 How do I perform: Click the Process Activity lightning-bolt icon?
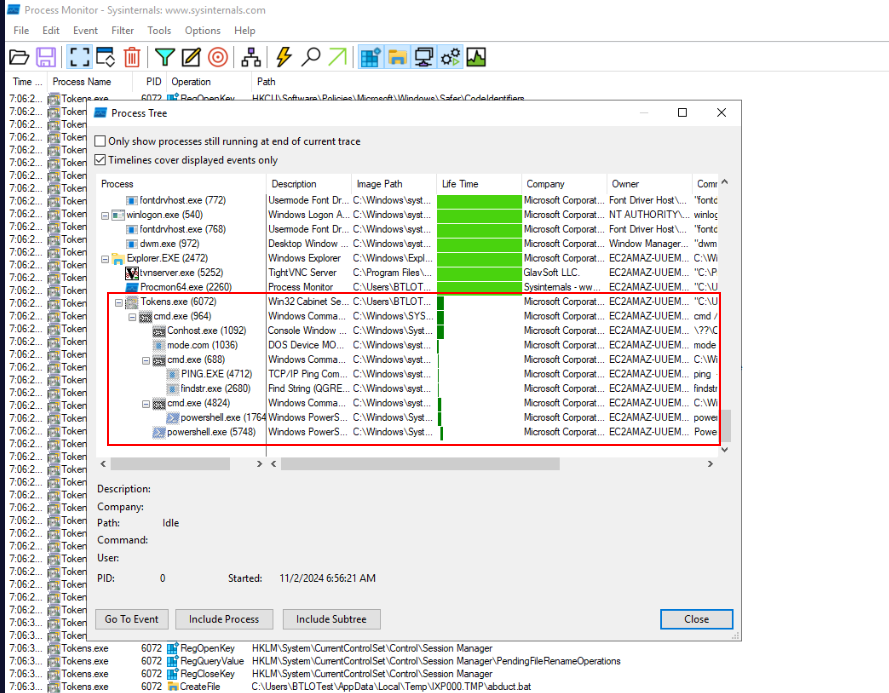click(283, 57)
